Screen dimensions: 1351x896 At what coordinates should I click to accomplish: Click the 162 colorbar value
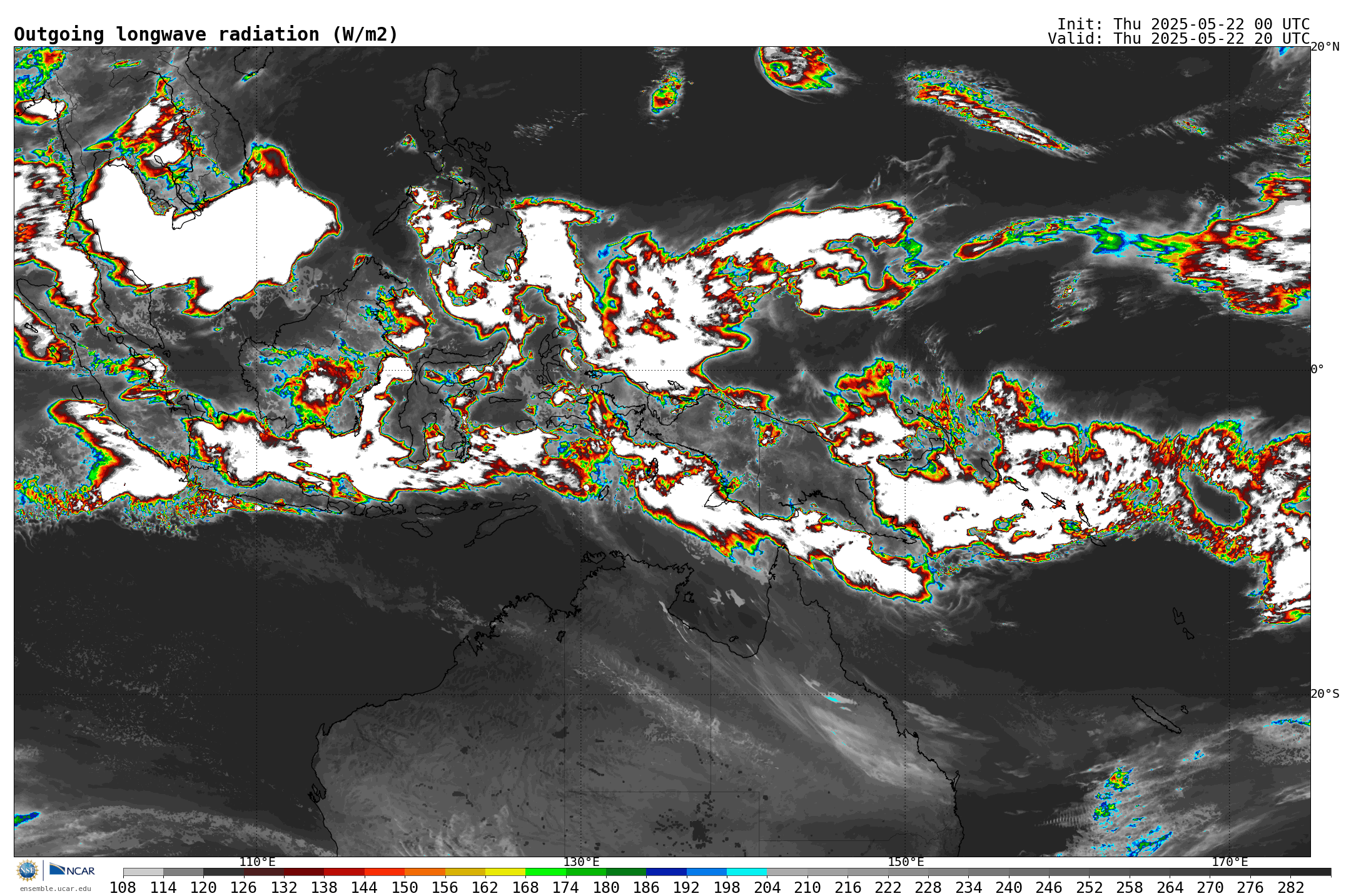[x=485, y=888]
